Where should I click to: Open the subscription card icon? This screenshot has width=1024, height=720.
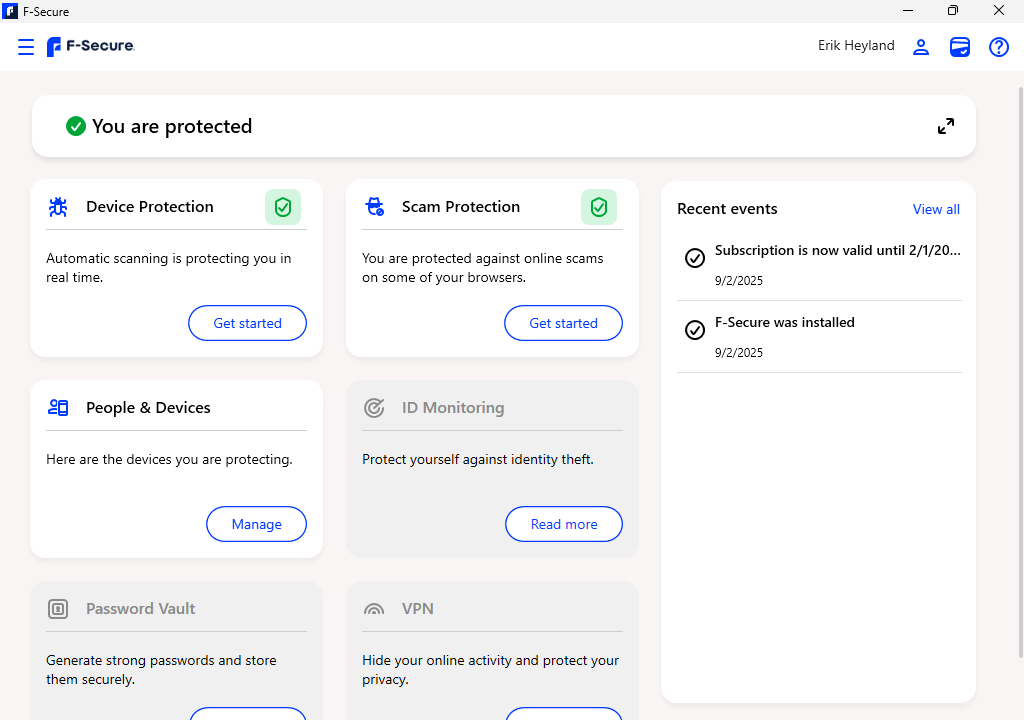(960, 47)
